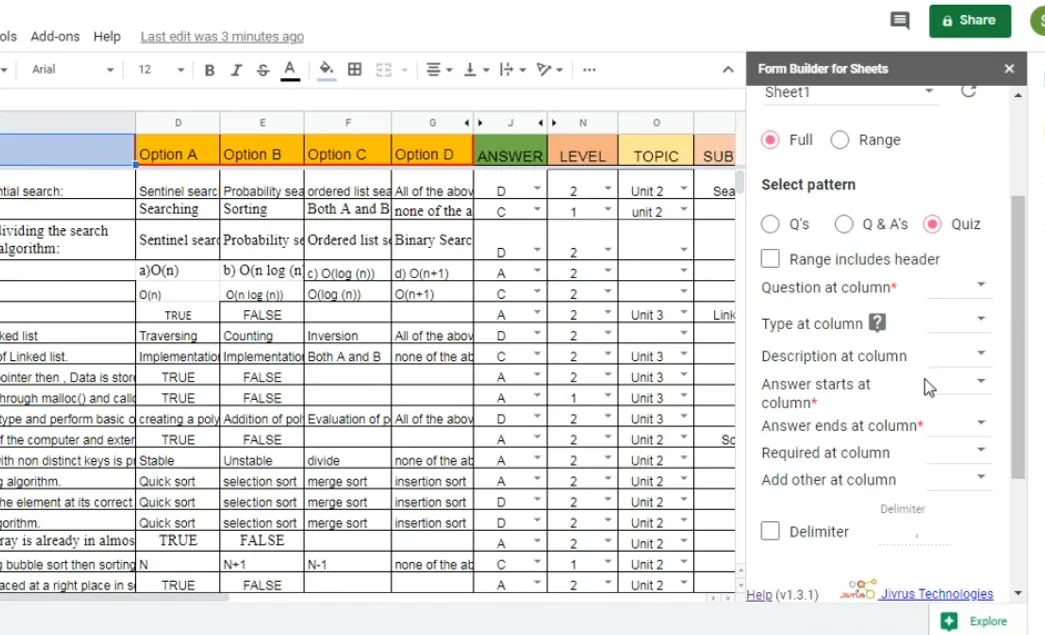The image size is (1045, 635).
Task: Apply strikethrough formatting
Action: 263,70
